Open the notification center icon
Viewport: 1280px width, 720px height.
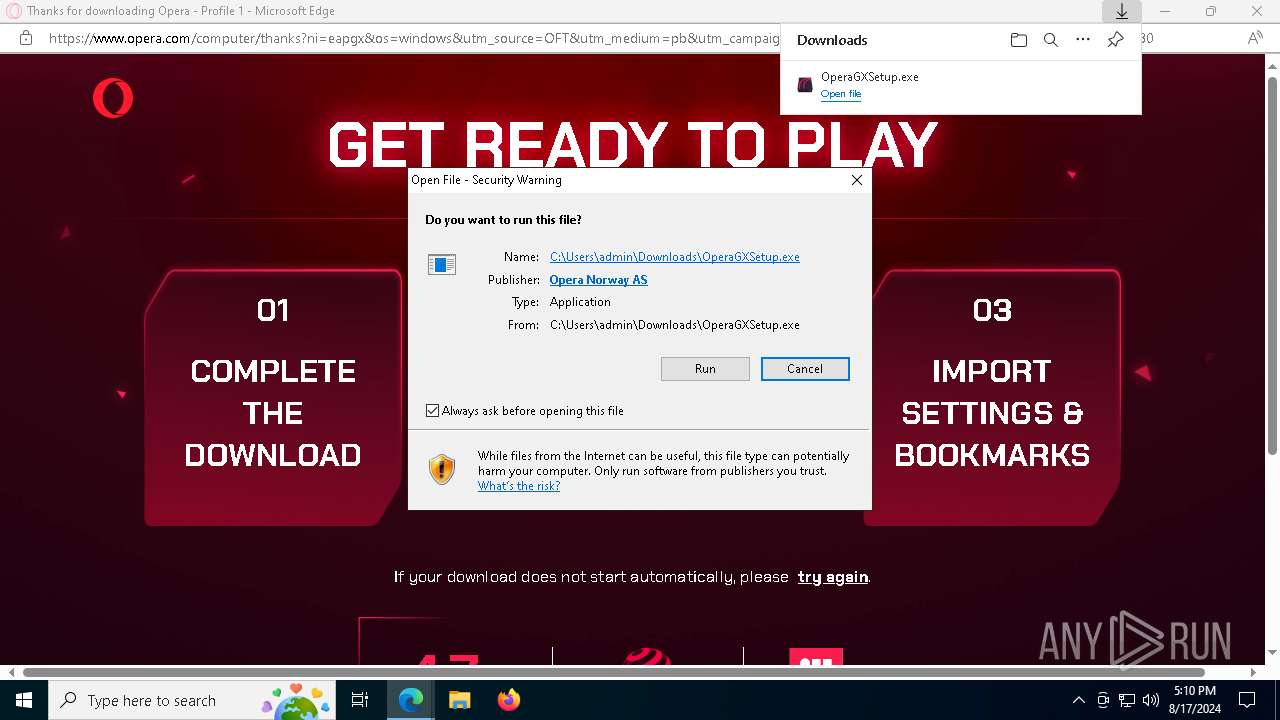[1247, 700]
